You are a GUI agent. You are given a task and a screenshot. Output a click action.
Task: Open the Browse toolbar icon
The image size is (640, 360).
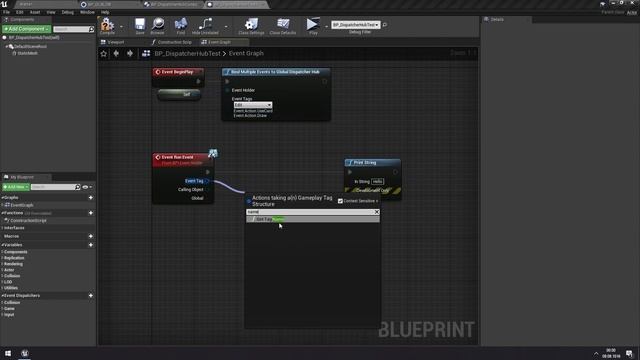pos(158,24)
